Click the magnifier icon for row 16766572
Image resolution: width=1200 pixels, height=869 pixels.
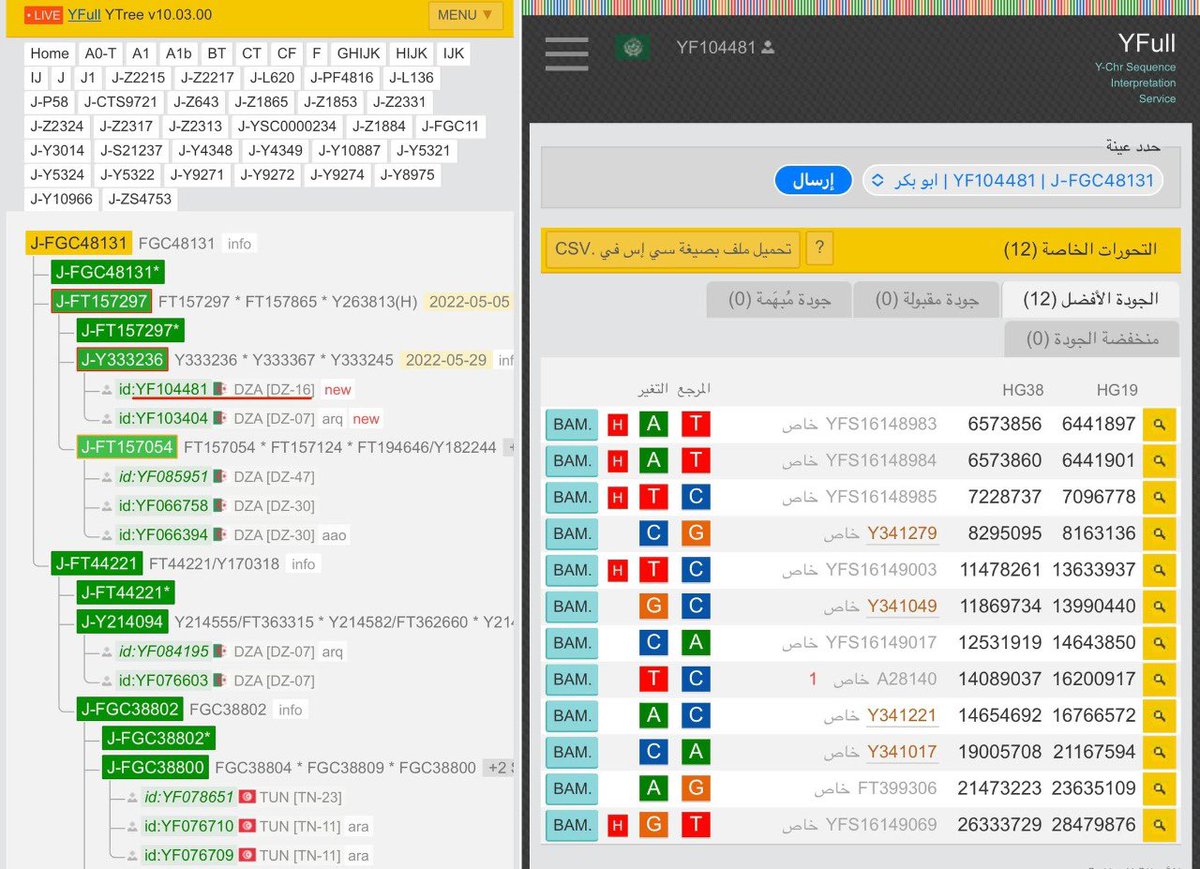click(1159, 715)
